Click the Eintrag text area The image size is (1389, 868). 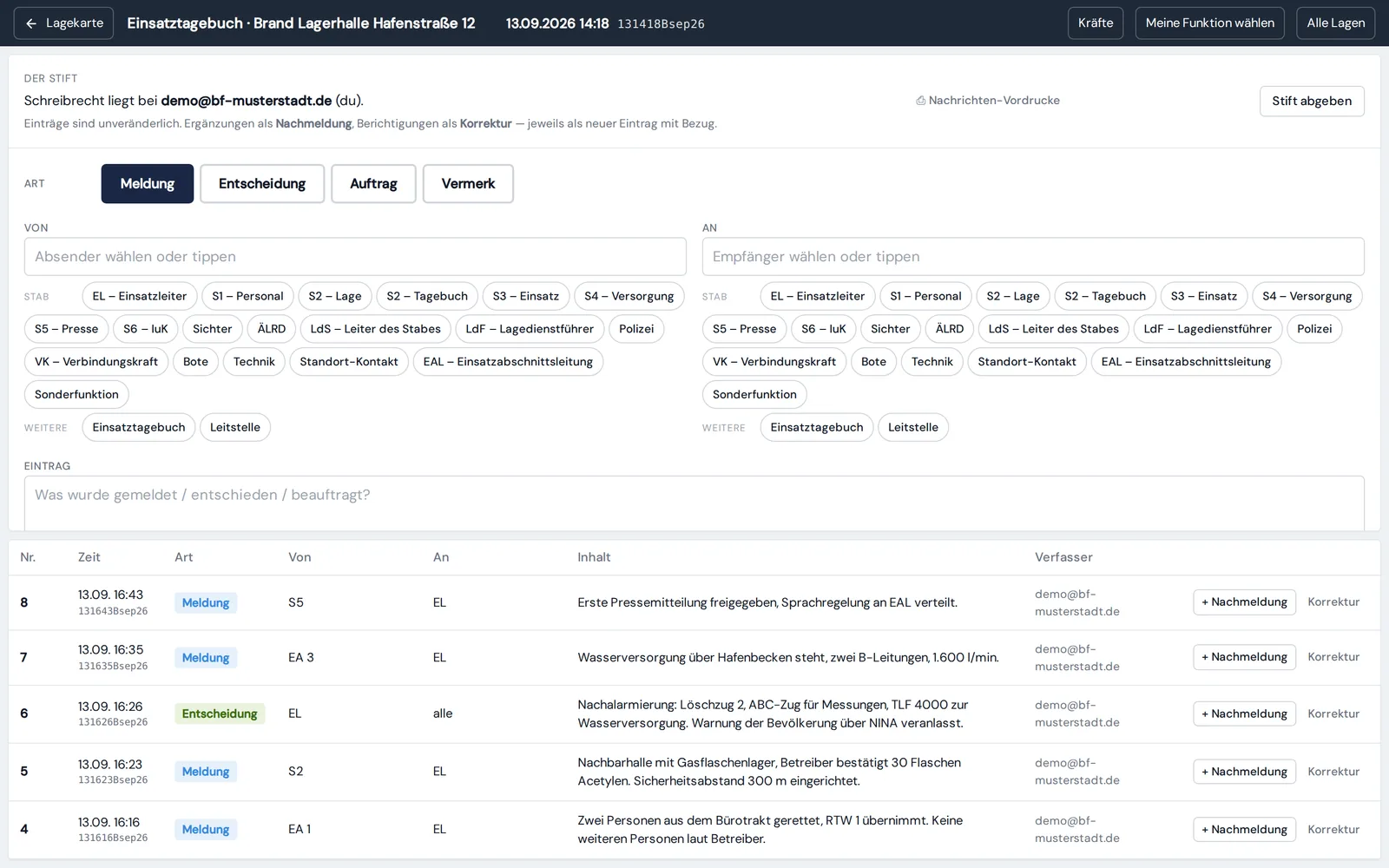point(694,503)
